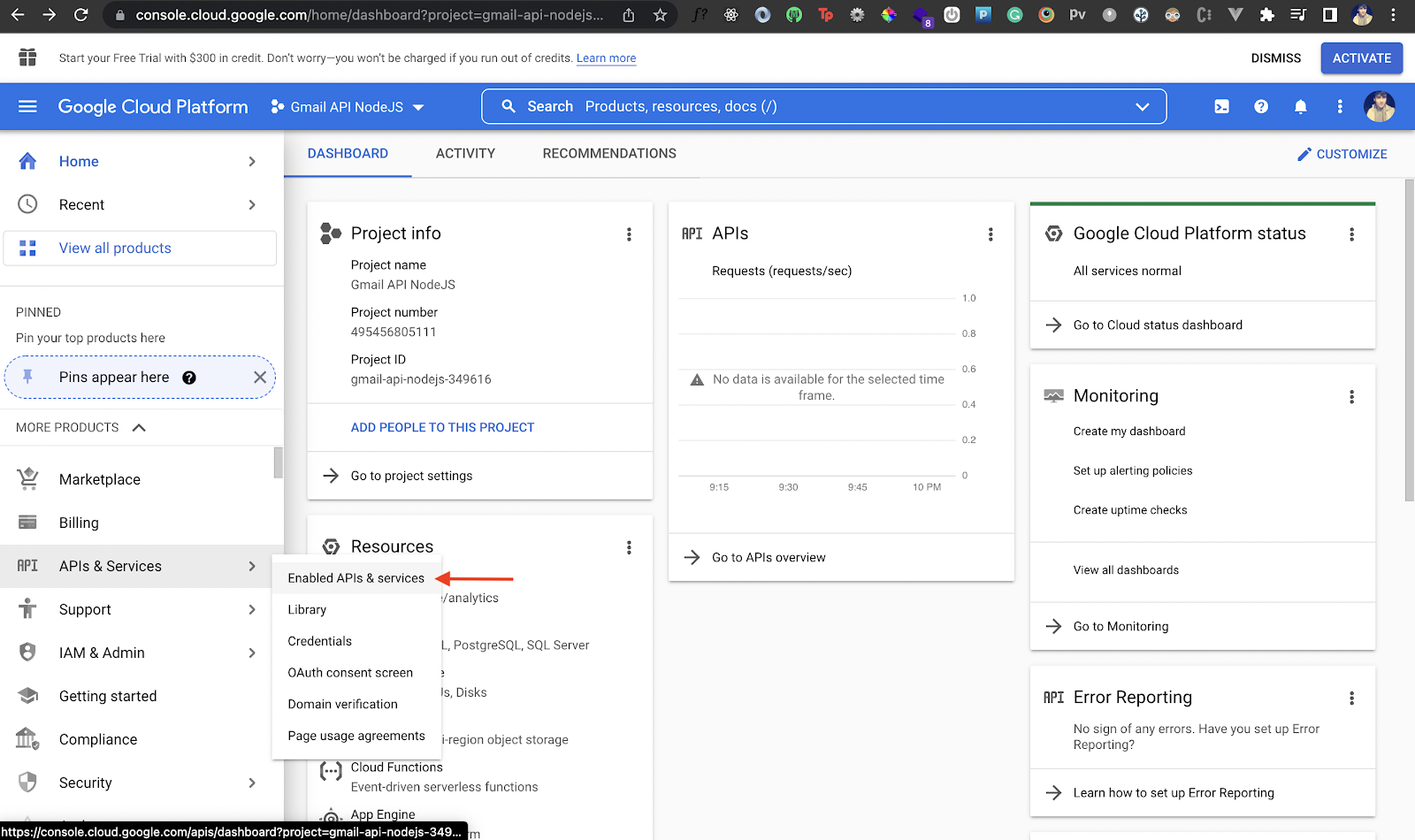Select OAuth consent screen menu entry
Screen dimensions: 1415x840
(356, 673)
